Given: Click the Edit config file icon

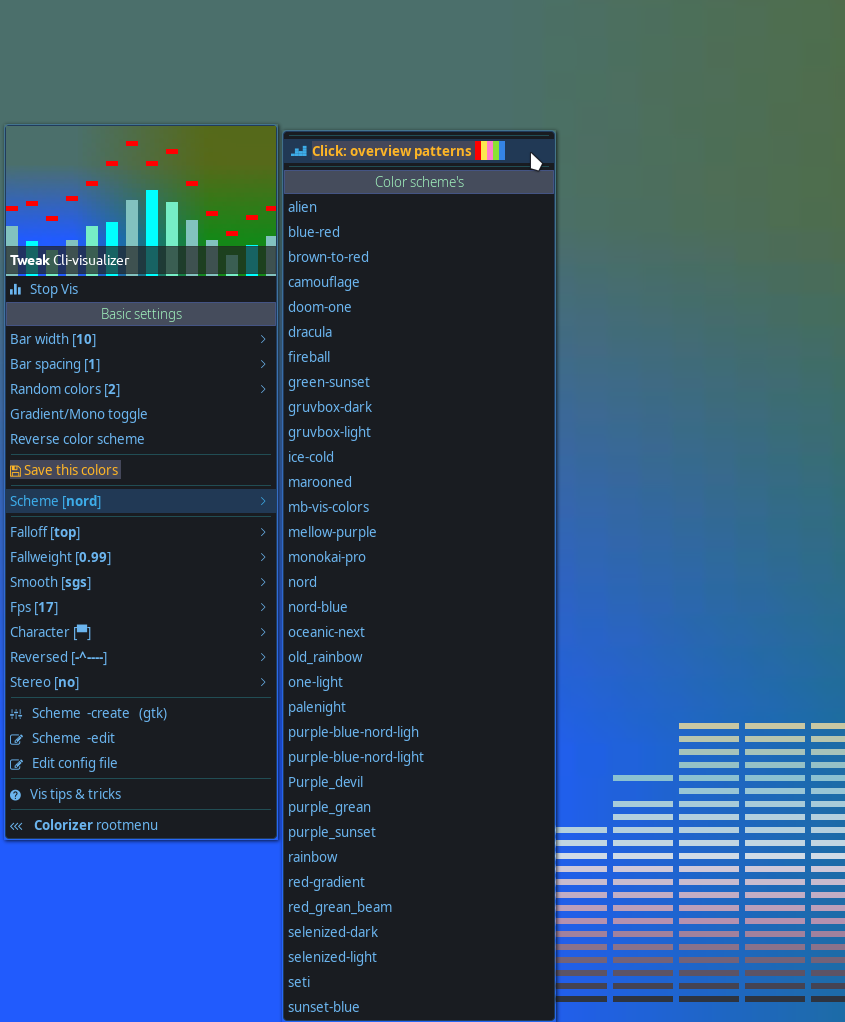Looking at the screenshot, I should tap(16, 764).
